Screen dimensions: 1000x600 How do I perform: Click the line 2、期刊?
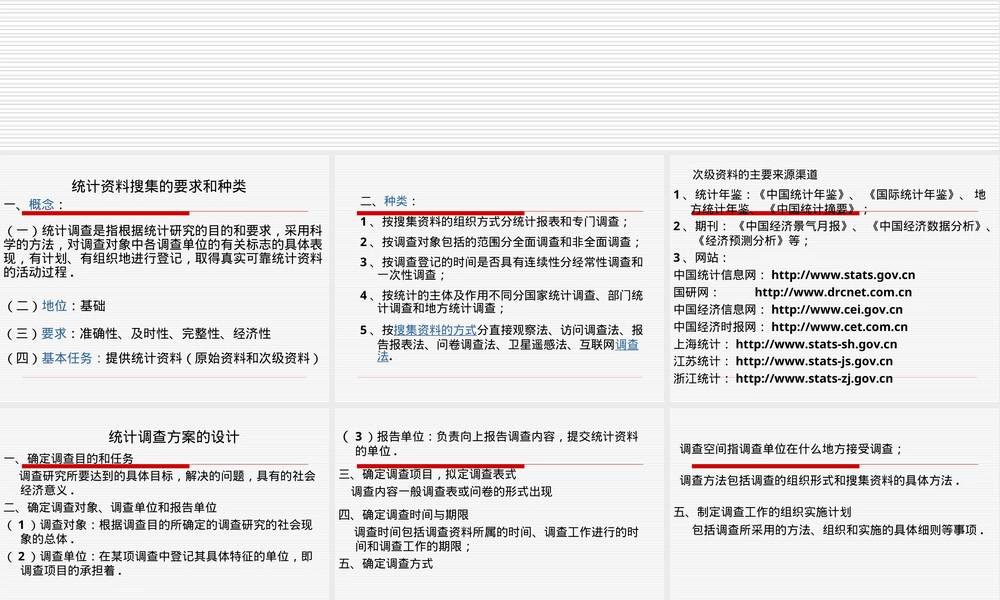[833, 233]
